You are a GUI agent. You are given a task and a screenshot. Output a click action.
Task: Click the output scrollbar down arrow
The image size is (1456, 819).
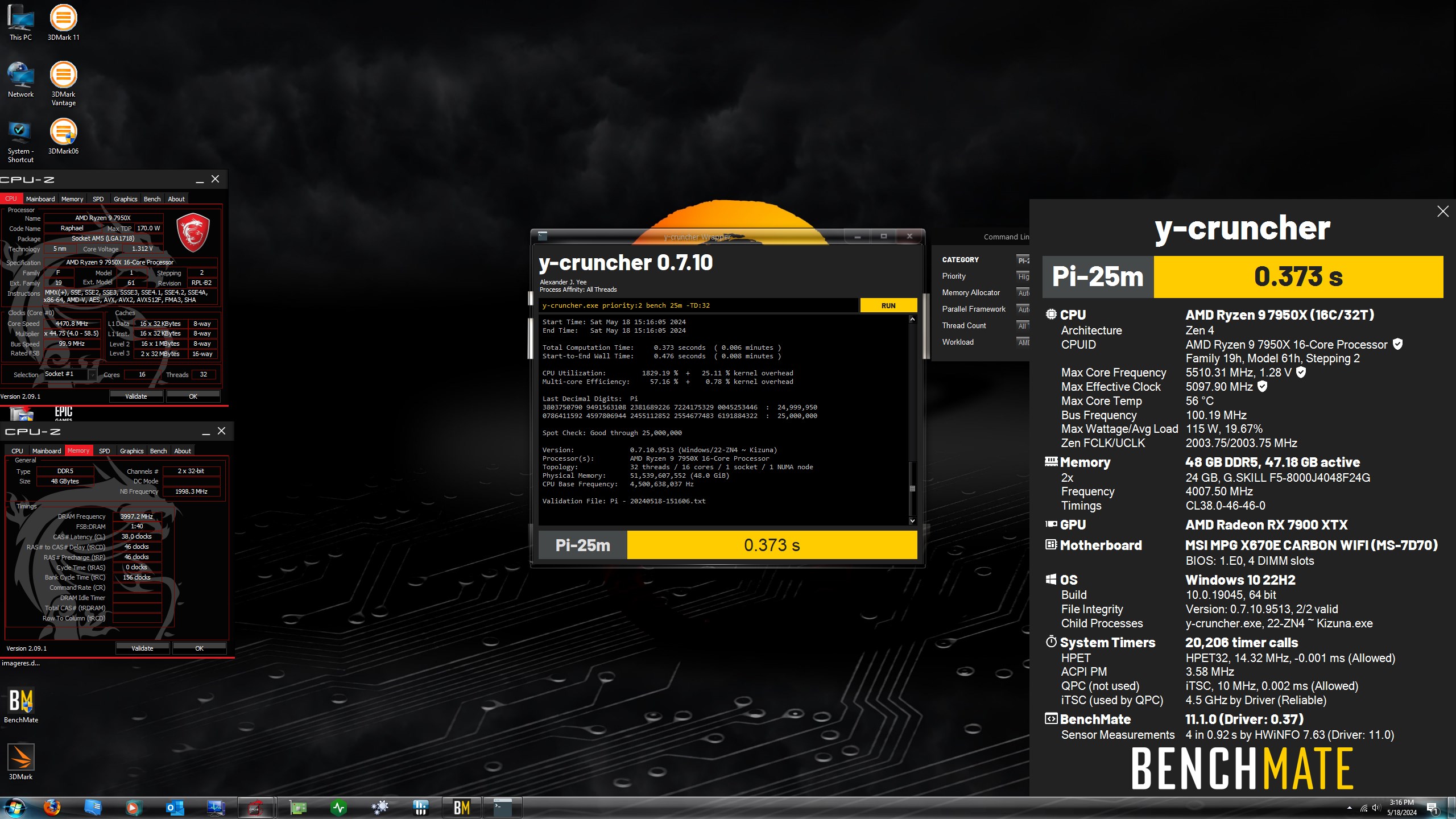[x=912, y=520]
